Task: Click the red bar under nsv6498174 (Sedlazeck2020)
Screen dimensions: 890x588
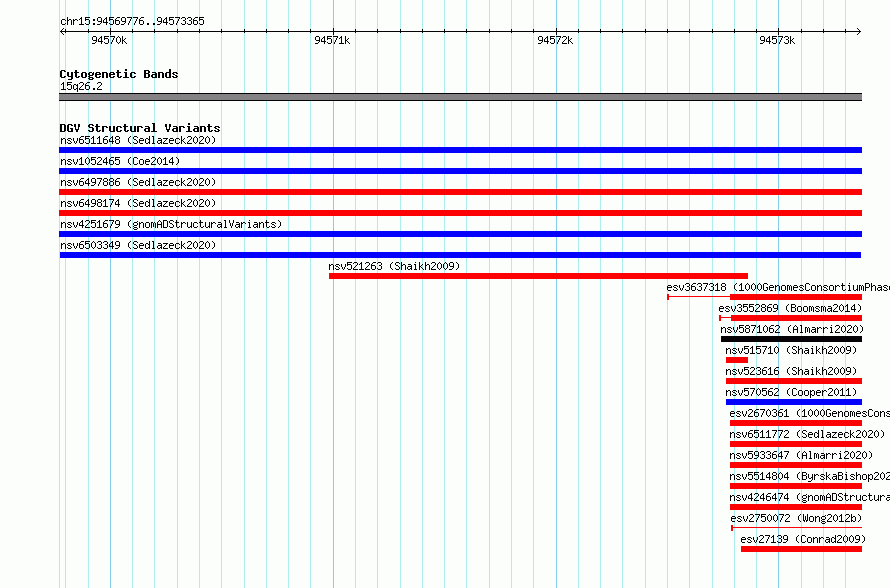Action: point(460,213)
